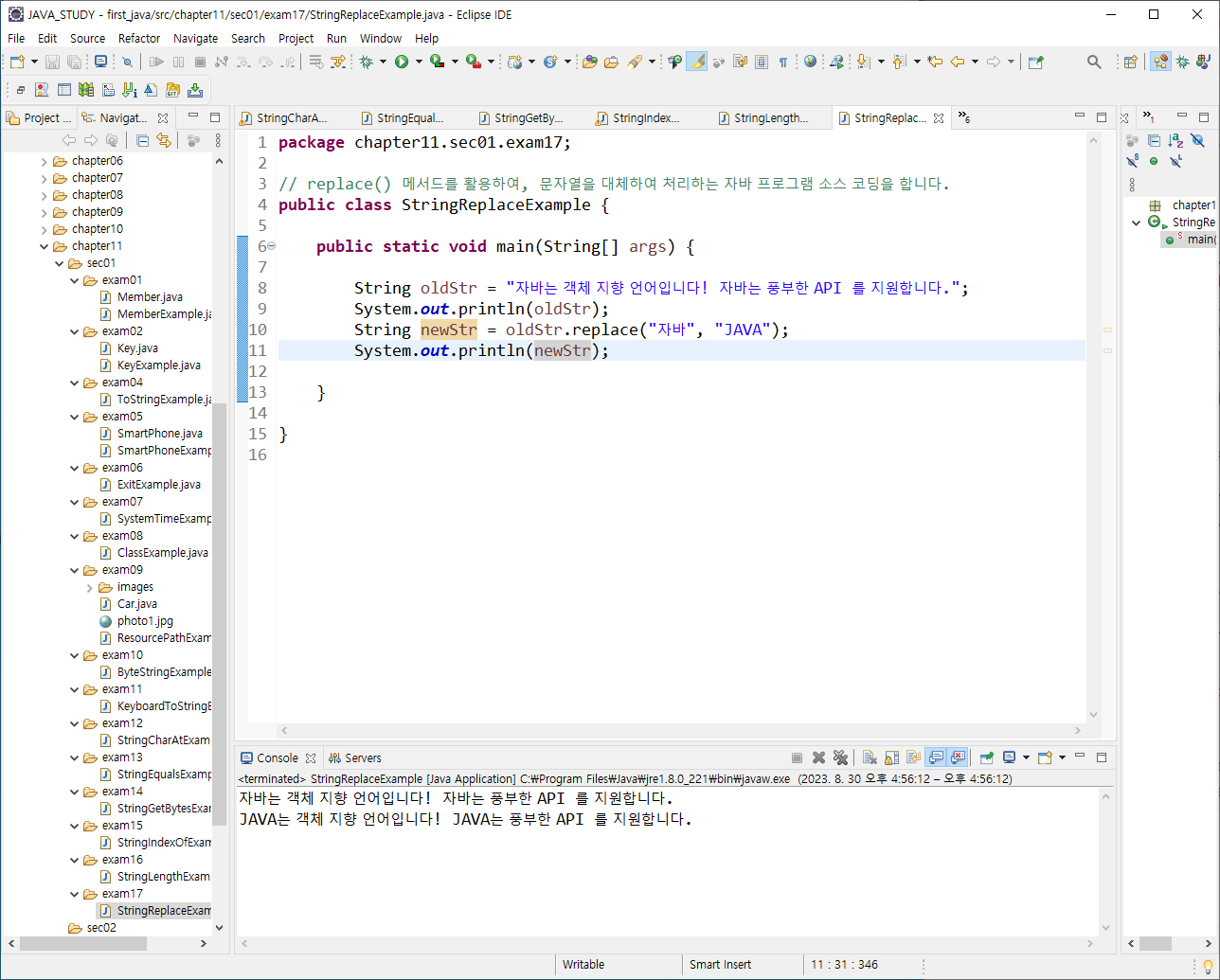Toggle Word Wrap button in toolbar
The image size is (1220, 980).
tap(740, 62)
